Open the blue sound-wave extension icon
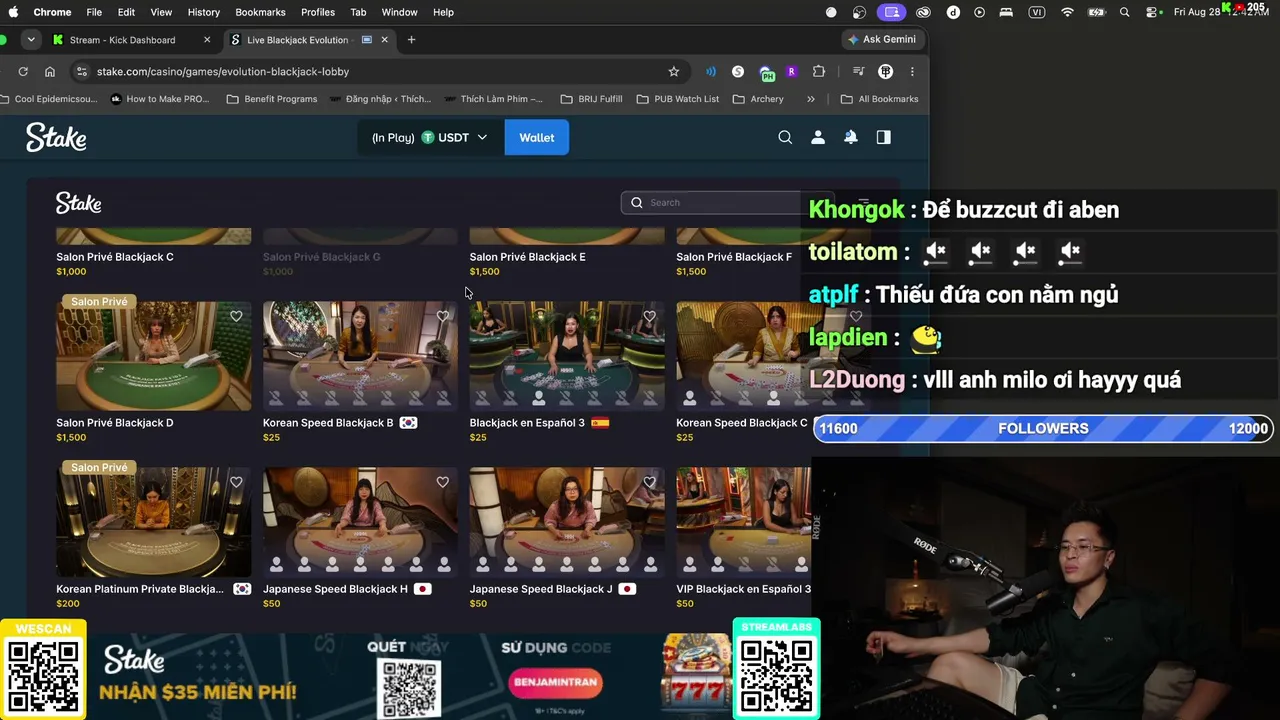The image size is (1280, 720). click(711, 72)
